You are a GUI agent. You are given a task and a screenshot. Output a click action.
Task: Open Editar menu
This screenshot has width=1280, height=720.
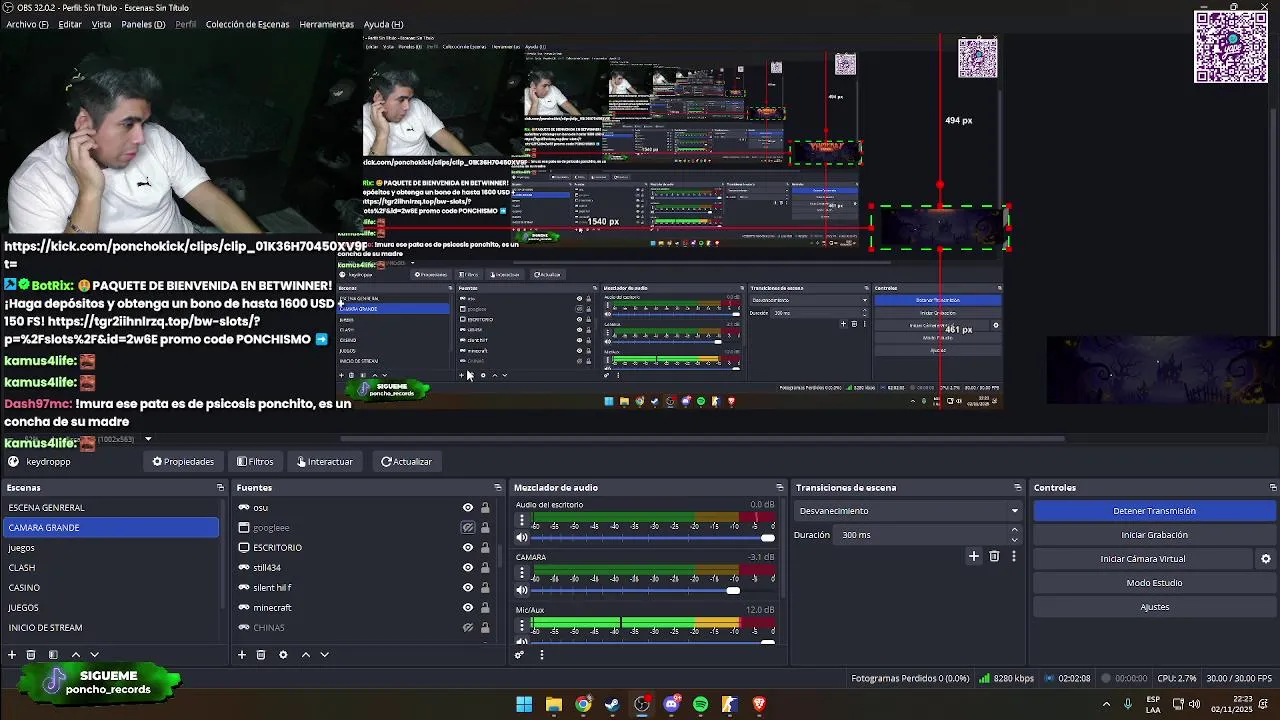click(70, 24)
